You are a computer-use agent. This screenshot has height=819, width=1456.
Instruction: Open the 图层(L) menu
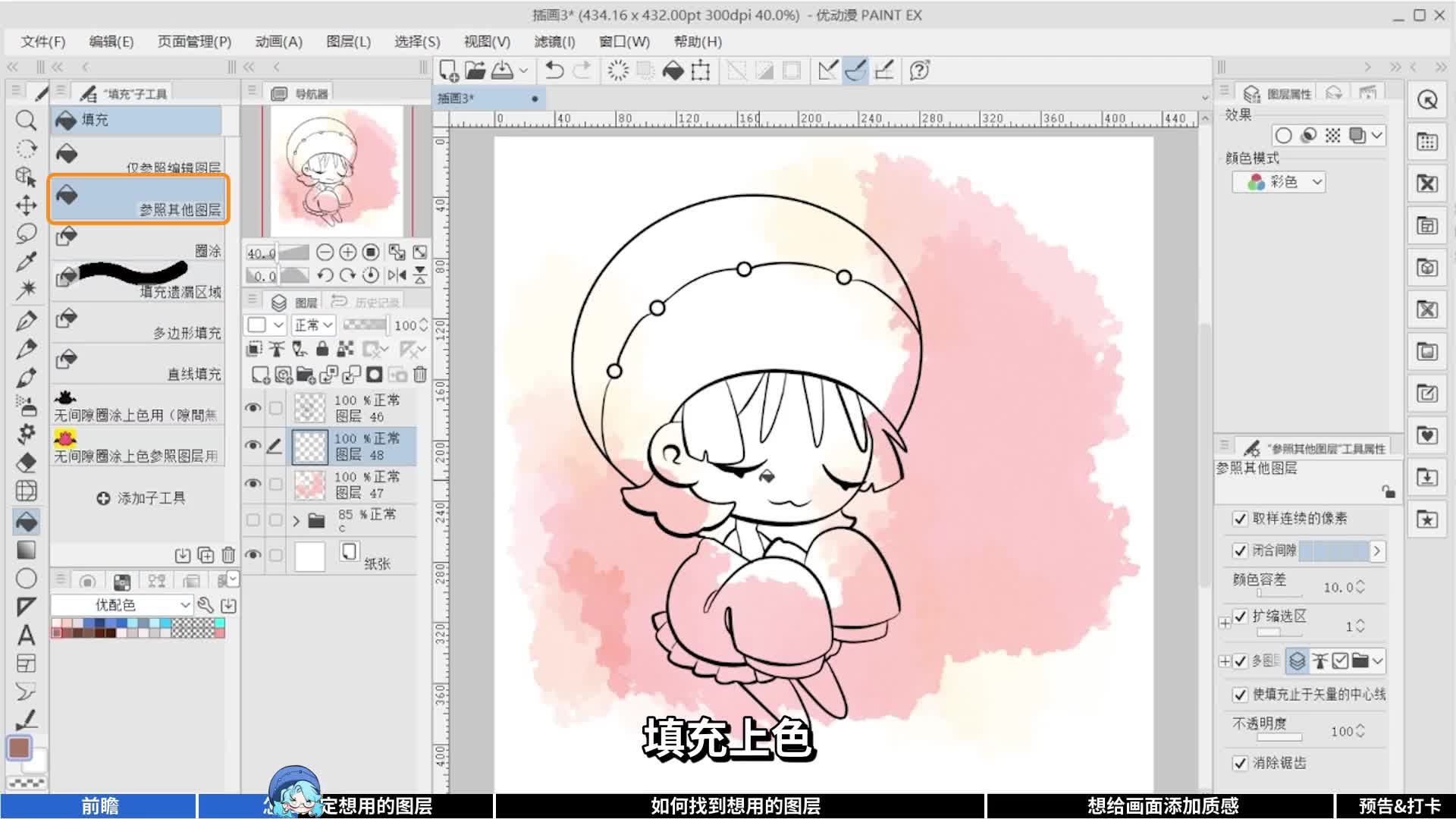pyautogui.click(x=348, y=42)
